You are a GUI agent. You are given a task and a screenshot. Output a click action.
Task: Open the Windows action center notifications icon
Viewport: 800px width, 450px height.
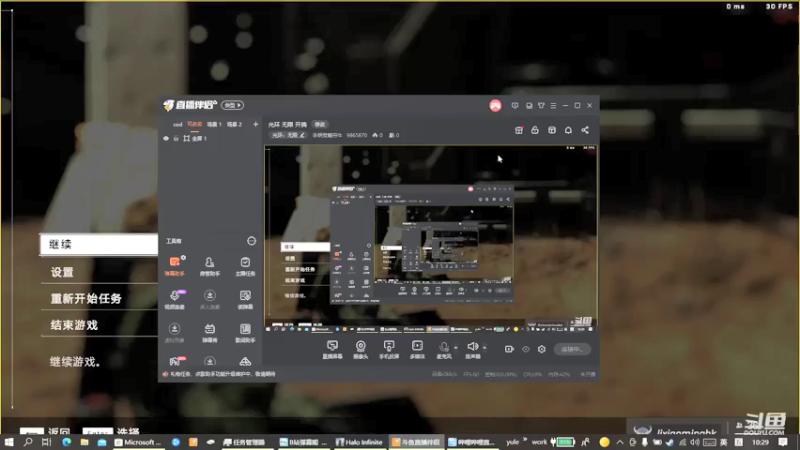[x=783, y=442]
